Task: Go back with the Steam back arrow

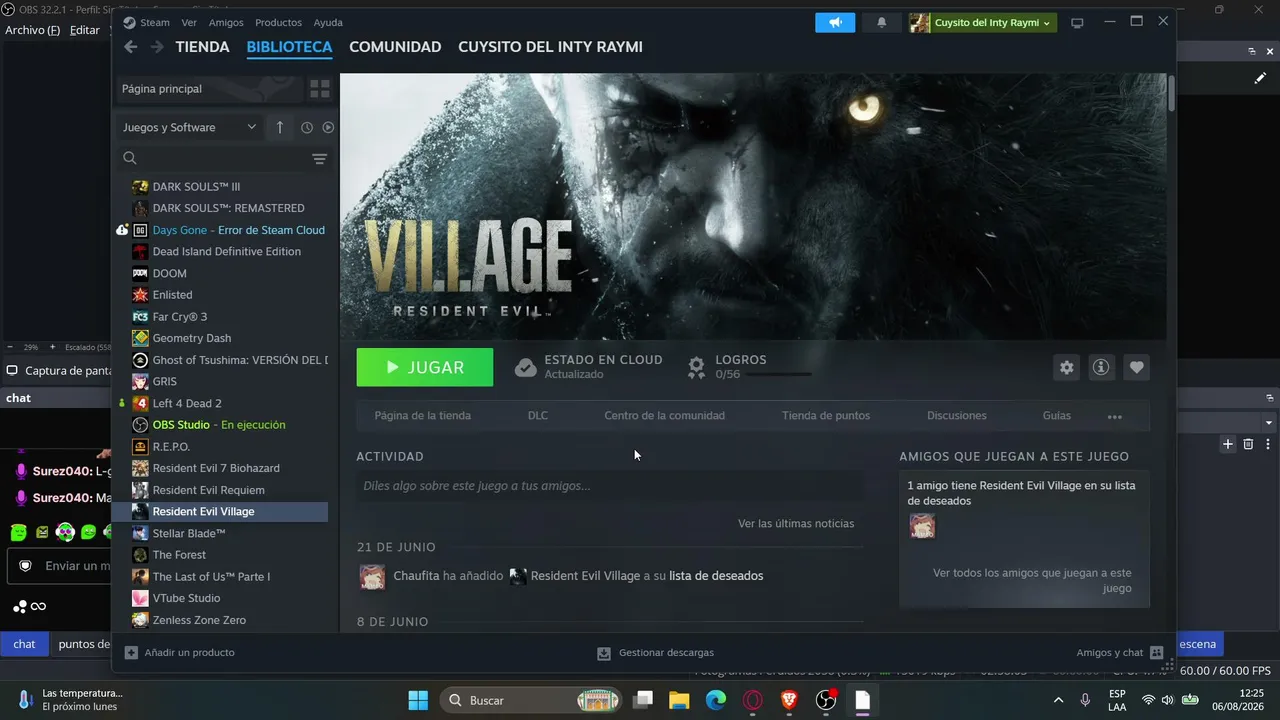Action: coord(130,47)
